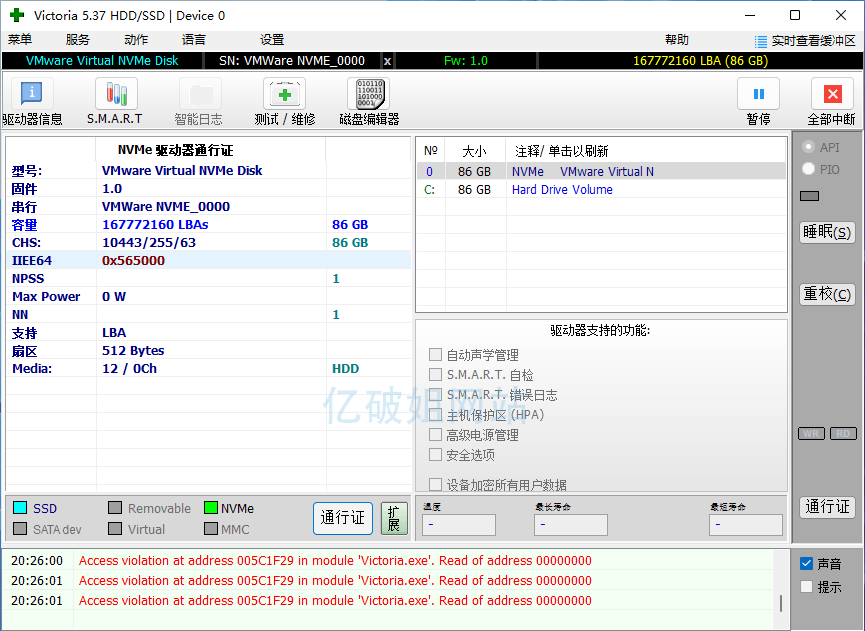Click the 通行证 button next to 扩展
Viewport: 865px width, 631px height.
(x=342, y=518)
